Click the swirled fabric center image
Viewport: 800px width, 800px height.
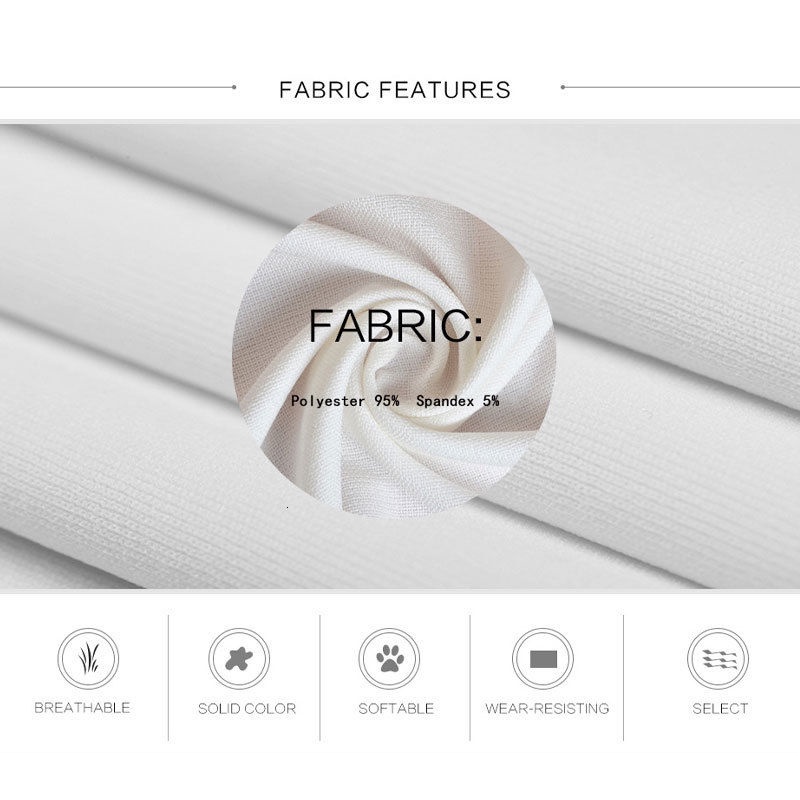tap(394, 357)
